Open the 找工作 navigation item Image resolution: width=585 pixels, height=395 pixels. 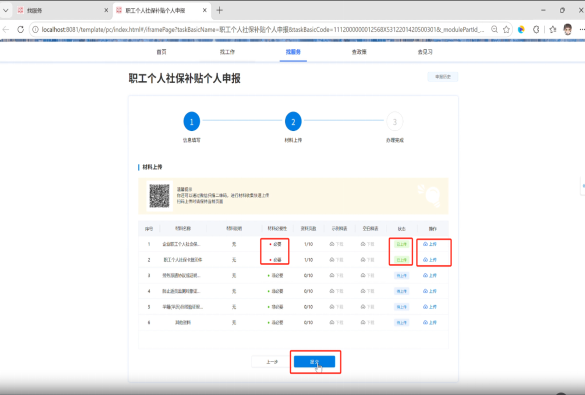click(227, 52)
